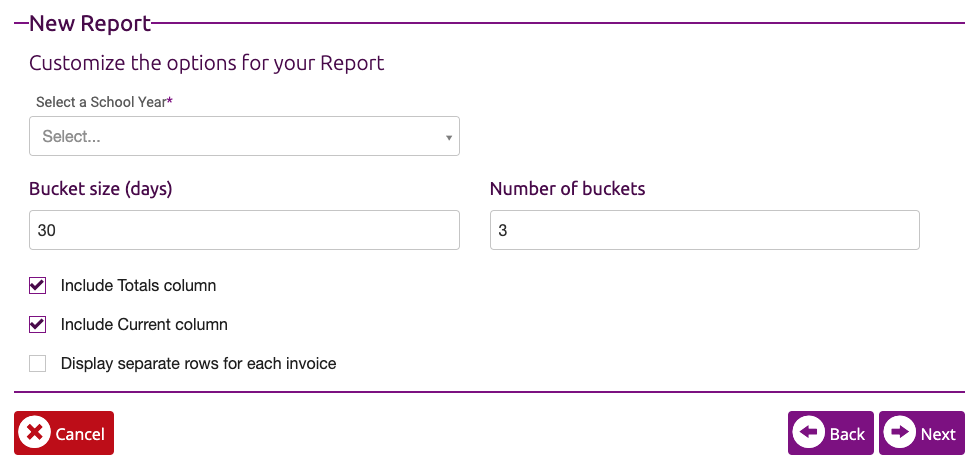
Task: Uncheck the Include Totals column checkbox
Action: pos(38,286)
